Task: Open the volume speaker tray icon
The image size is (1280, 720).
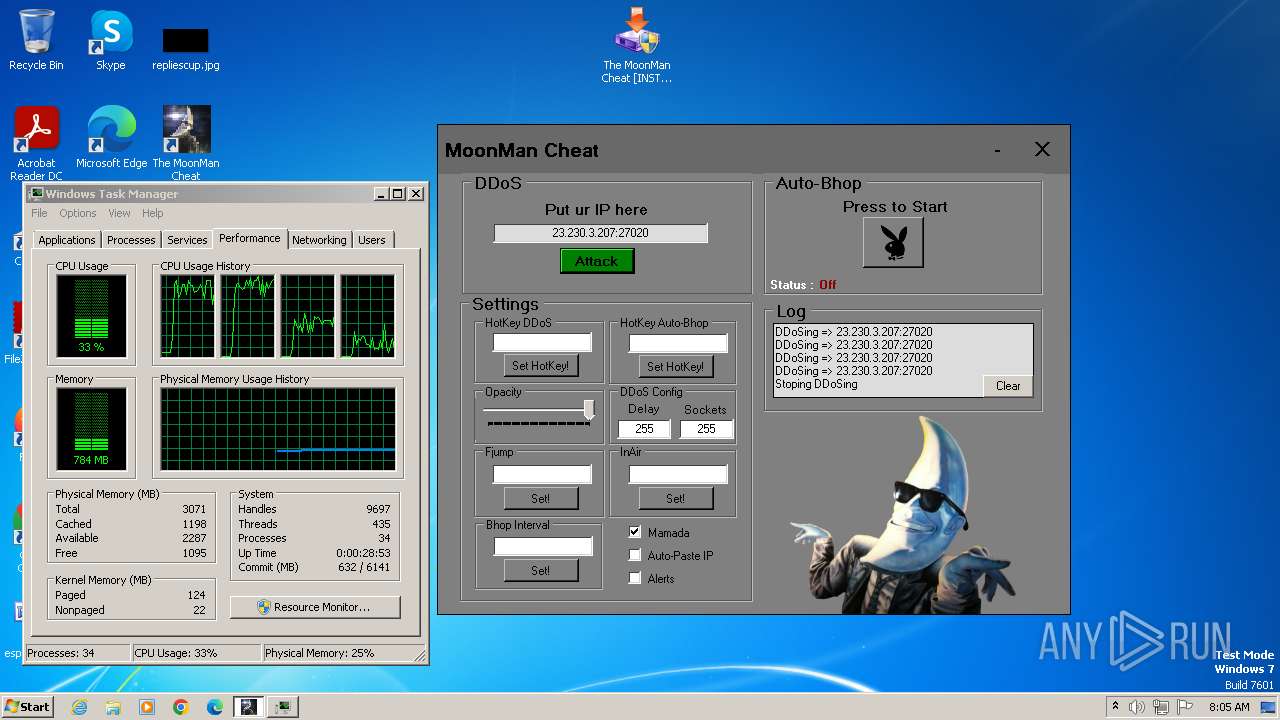Action: (x=1137, y=707)
